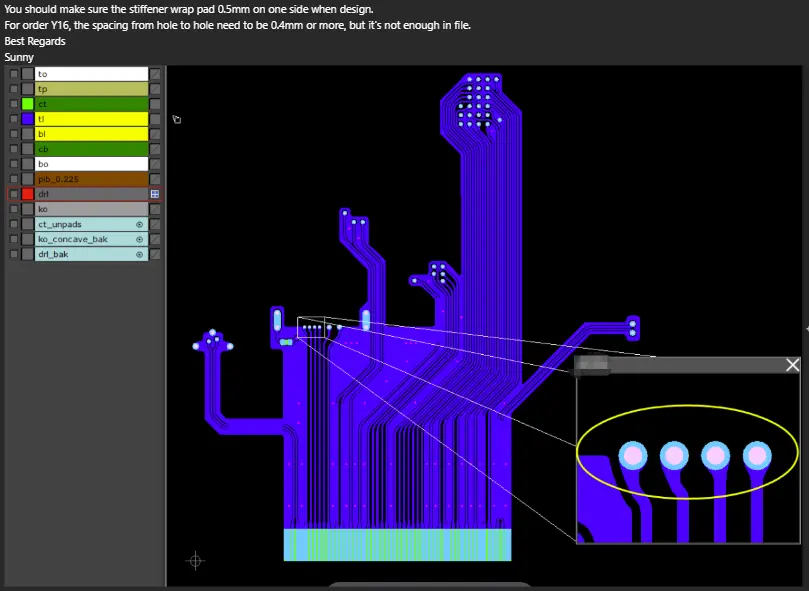Click the slash icon at right of 'tp'
Image resolution: width=809 pixels, height=591 pixels.
point(155,89)
